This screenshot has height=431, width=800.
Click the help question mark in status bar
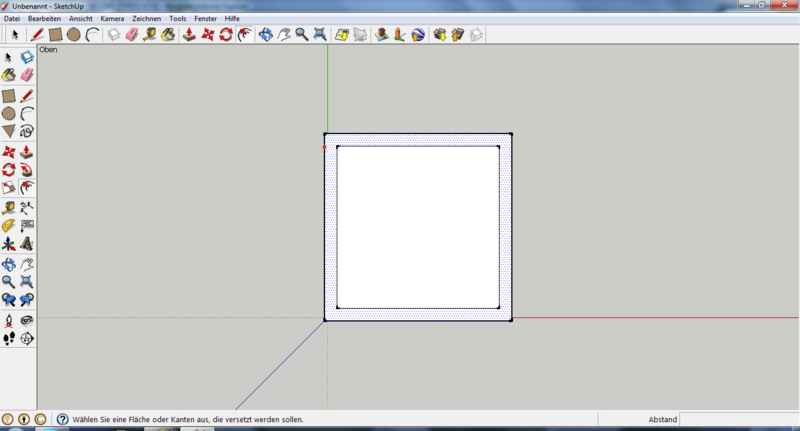point(62,420)
